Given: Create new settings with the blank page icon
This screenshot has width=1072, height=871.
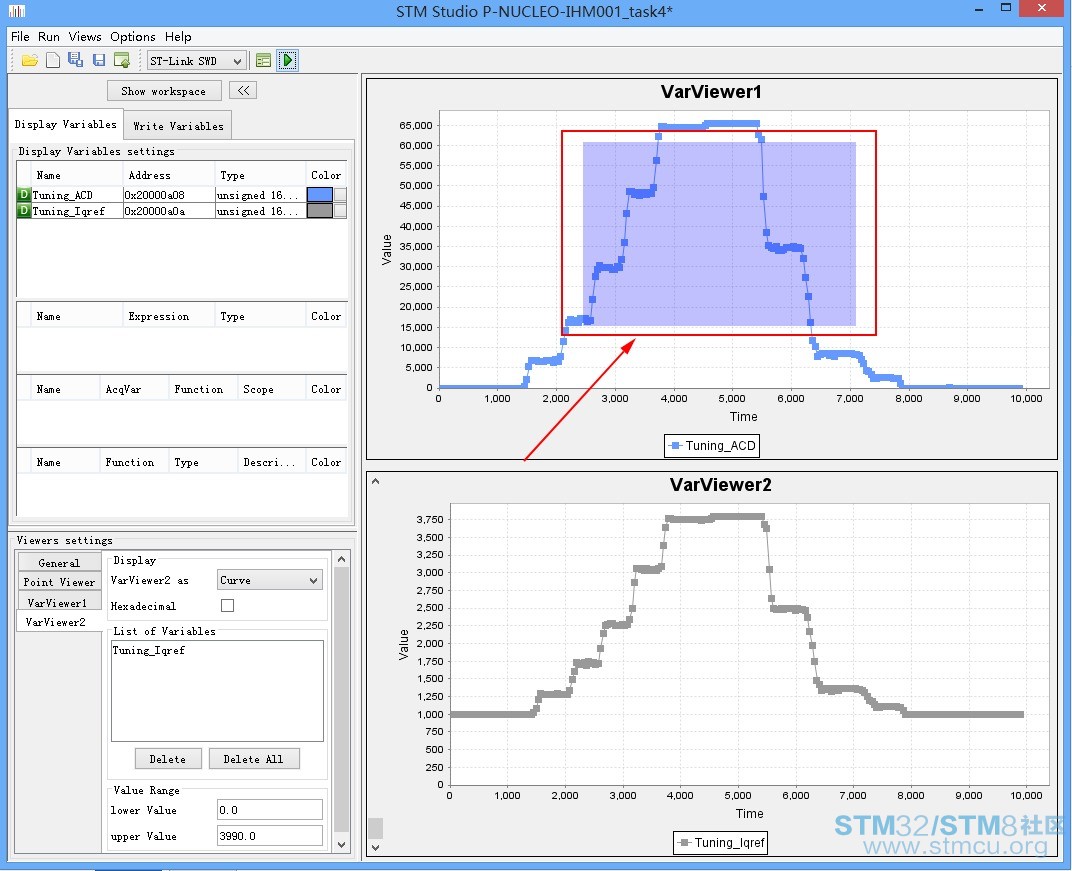Looking at the screenshot, I should [x=53, y=60].
